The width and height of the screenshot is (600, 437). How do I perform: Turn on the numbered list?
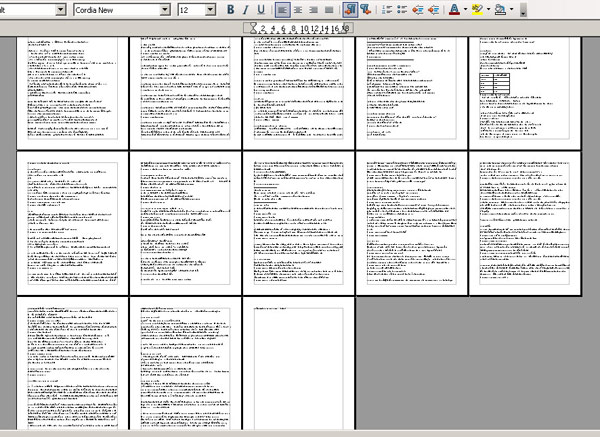(388, 9)
